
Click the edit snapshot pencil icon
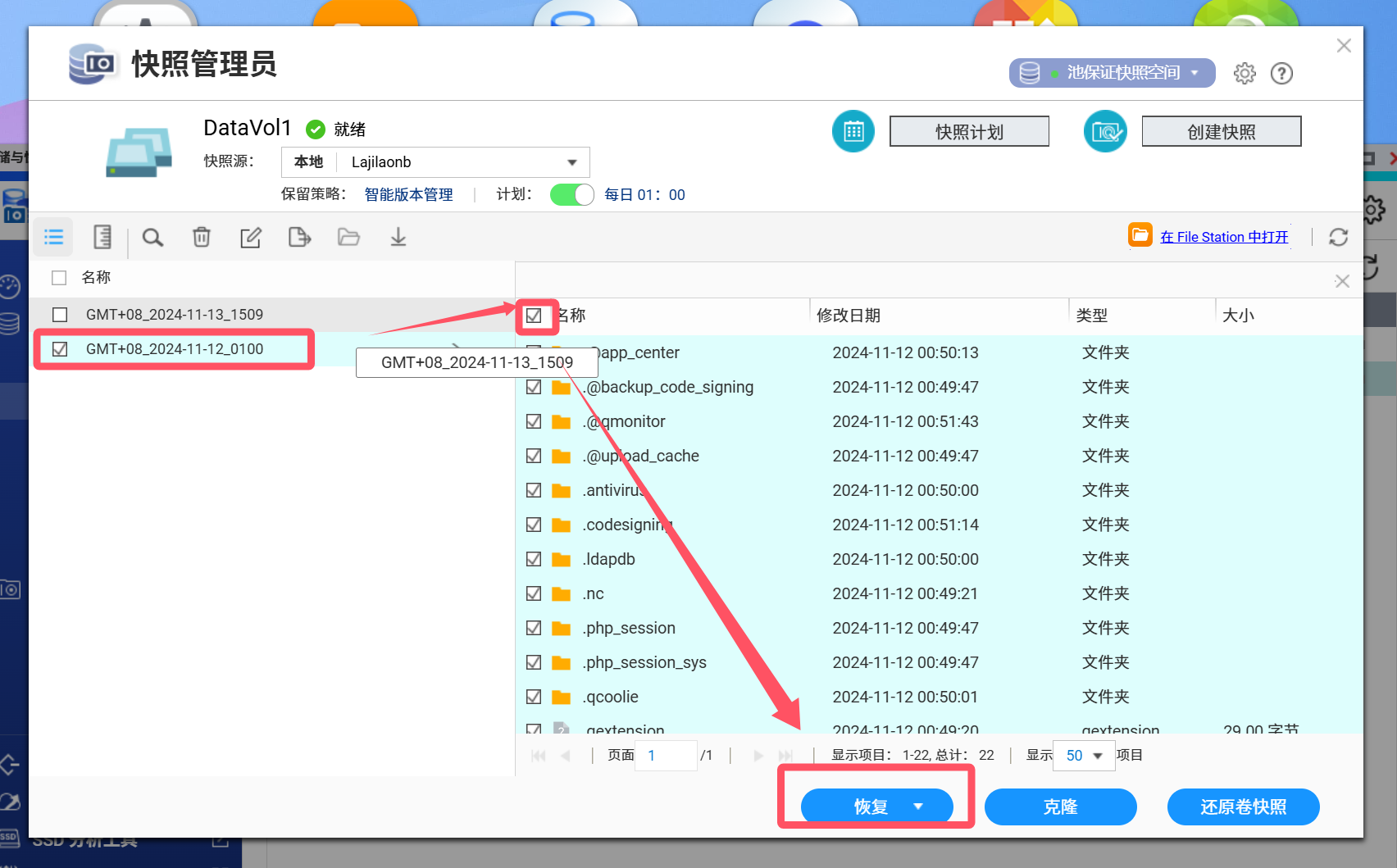coord(251,237)
